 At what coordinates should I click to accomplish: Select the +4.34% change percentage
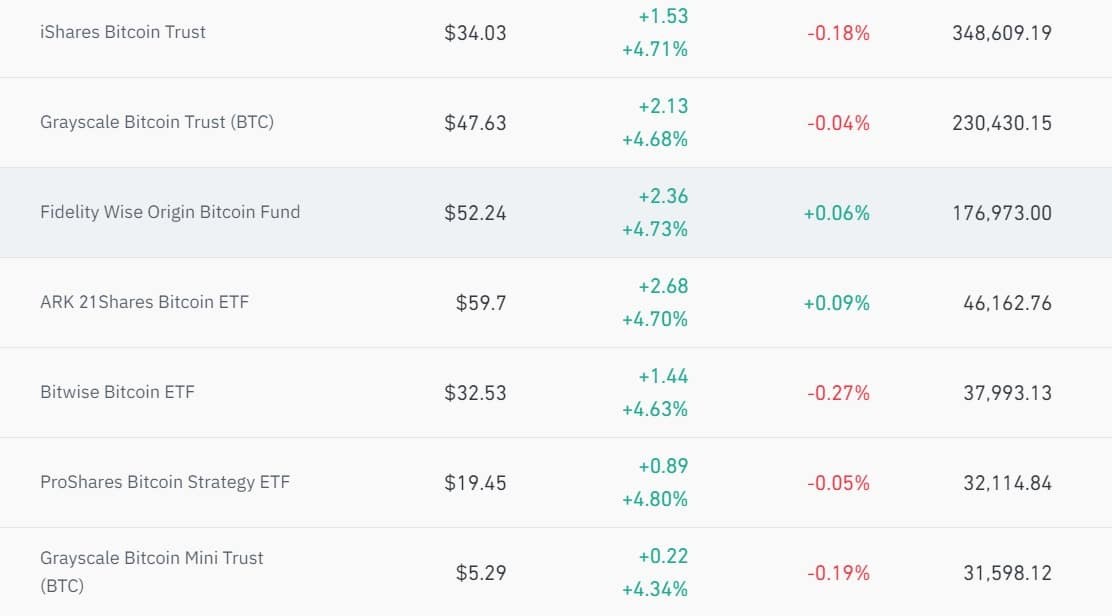[x=655, y=589]
